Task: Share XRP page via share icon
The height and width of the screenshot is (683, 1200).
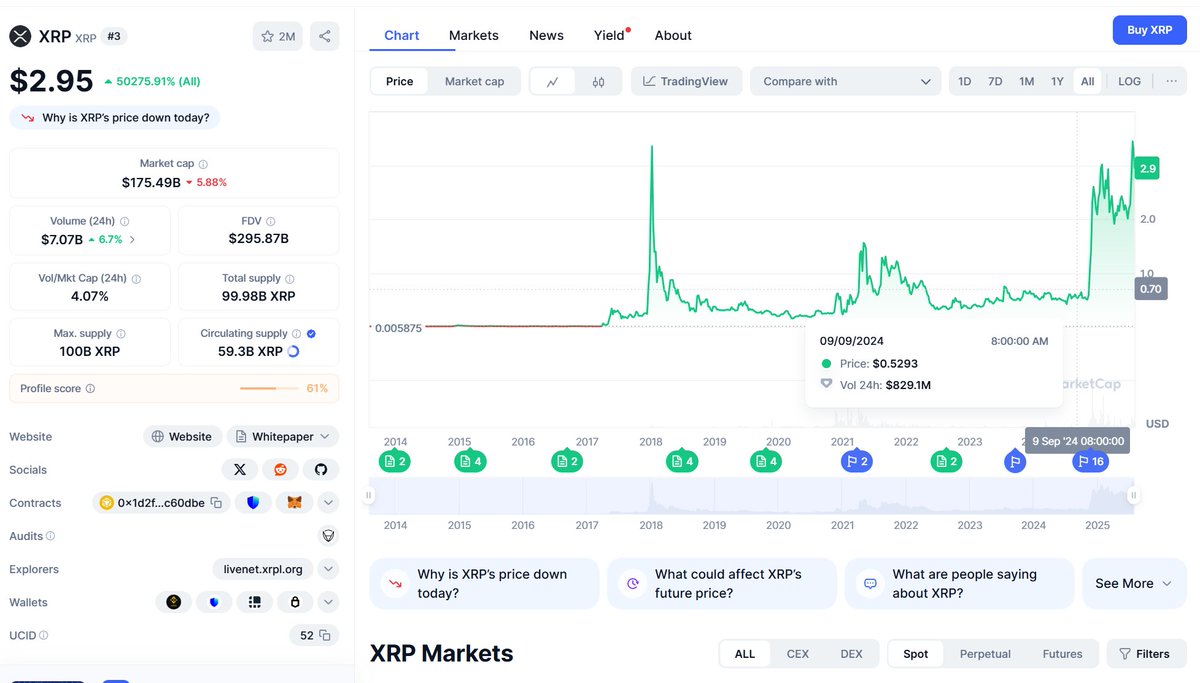Action: point(324,36)
